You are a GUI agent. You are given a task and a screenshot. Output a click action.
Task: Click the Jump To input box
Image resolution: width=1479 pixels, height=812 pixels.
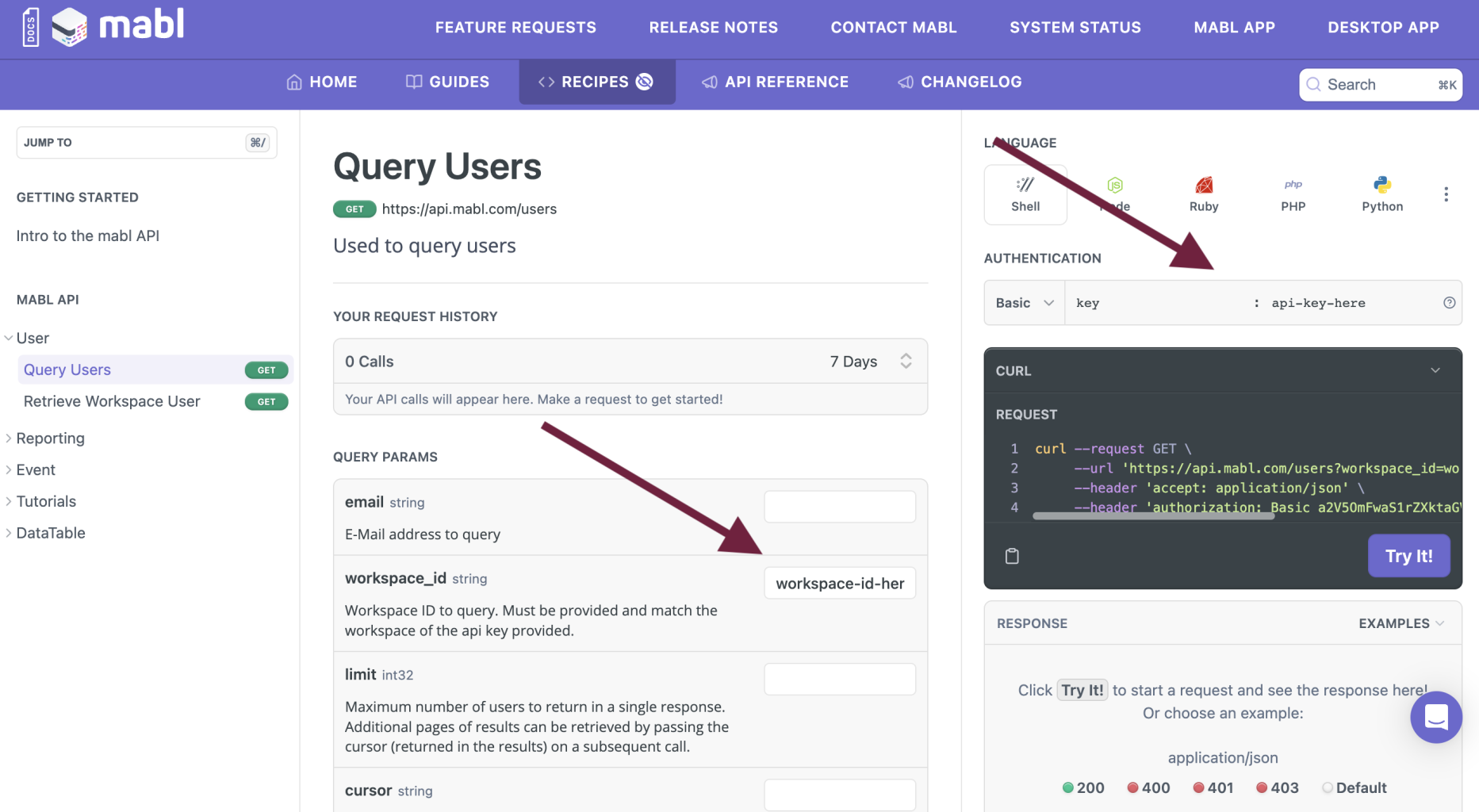tap(147, 143)
